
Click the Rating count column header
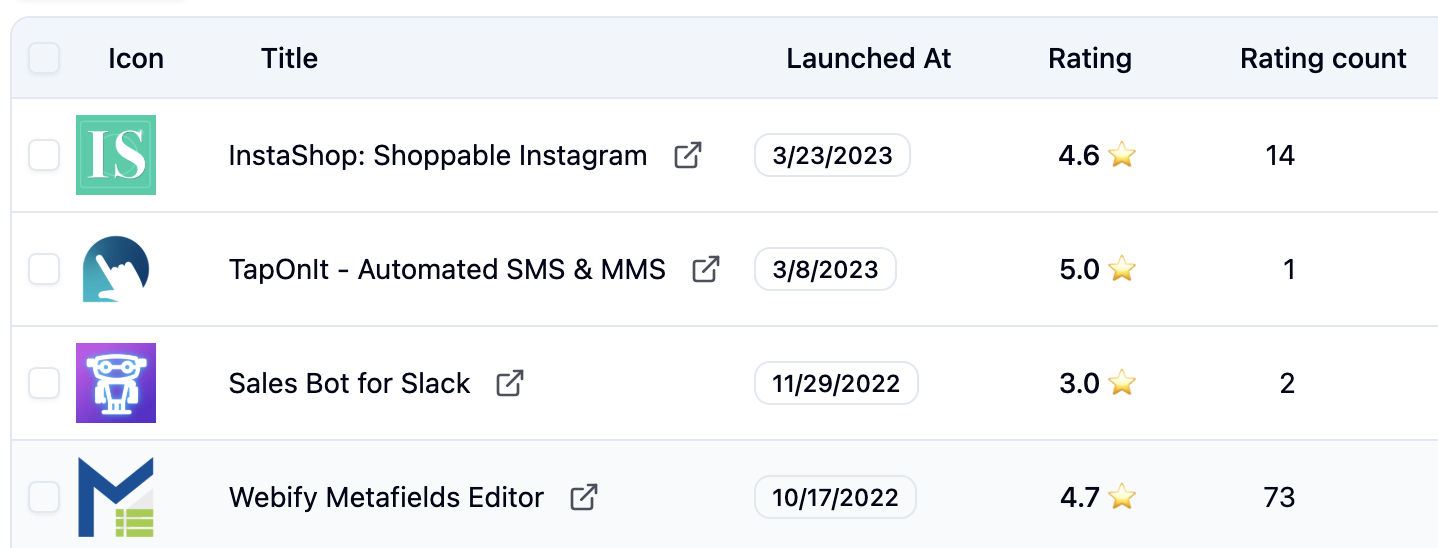coord(1323,59)
